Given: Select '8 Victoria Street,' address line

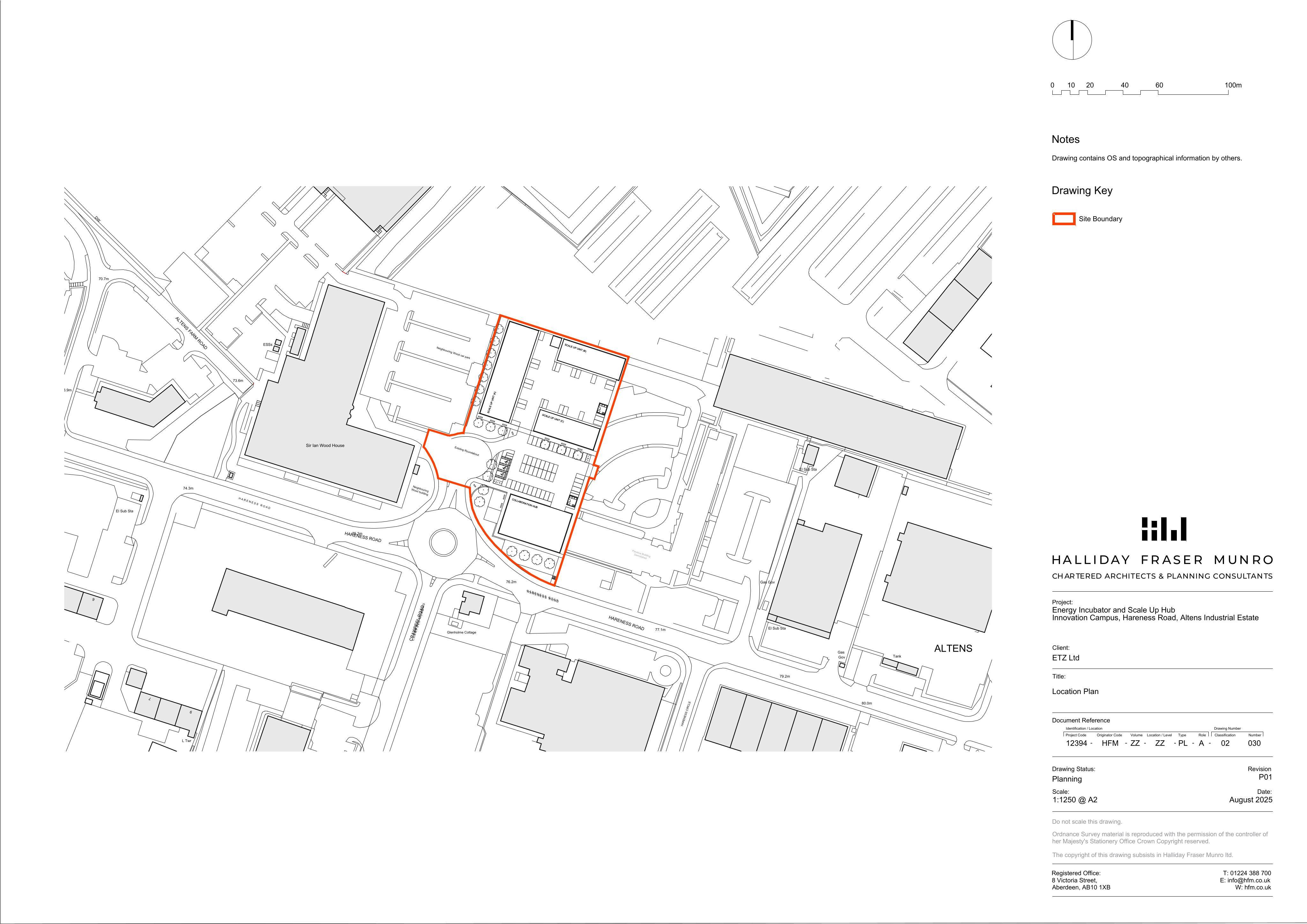Looking at the screenshot, I should 1074,880.
